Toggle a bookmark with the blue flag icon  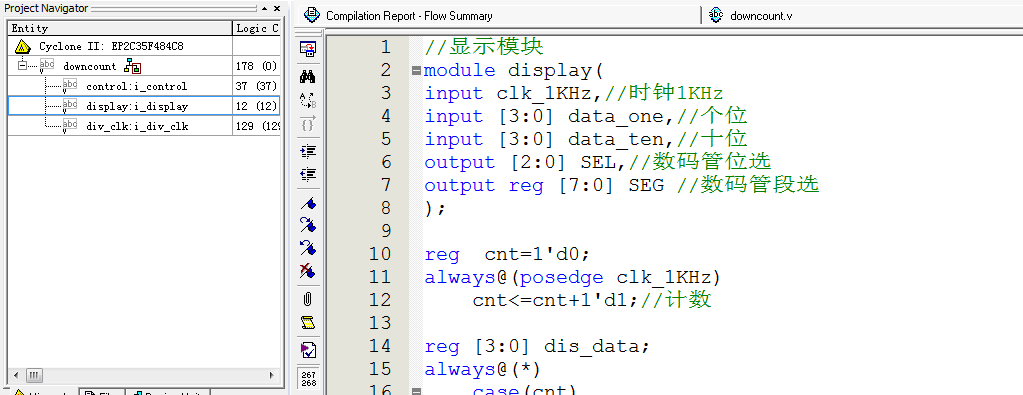(308, 203)
